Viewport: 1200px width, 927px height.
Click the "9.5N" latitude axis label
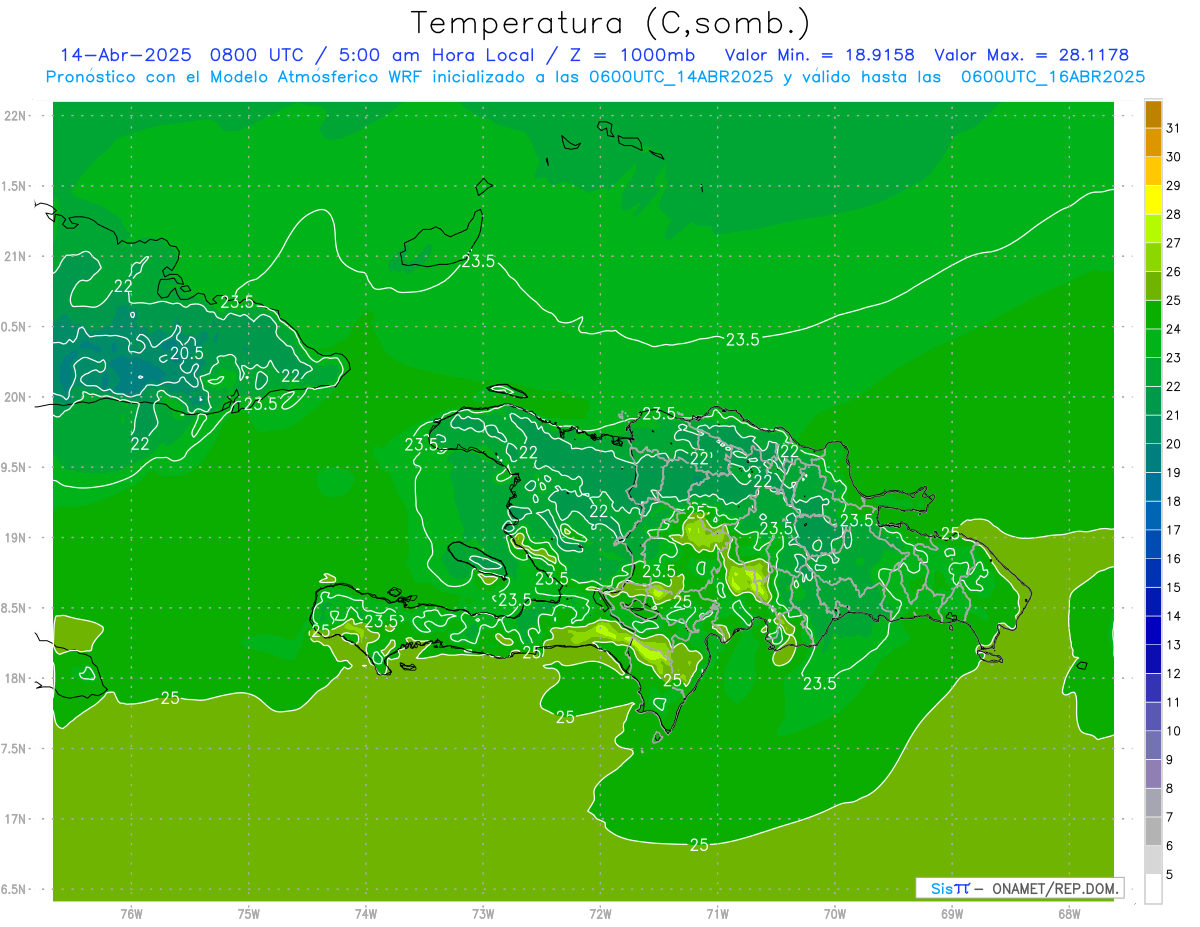[x=14, y=467]
